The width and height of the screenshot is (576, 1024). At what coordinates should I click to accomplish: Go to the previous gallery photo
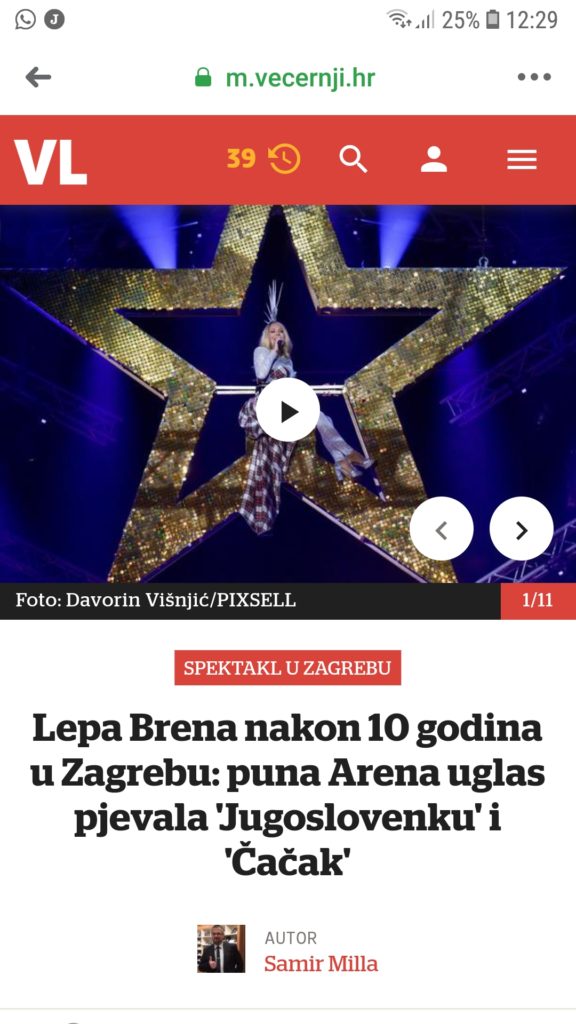tap(441, 529)
